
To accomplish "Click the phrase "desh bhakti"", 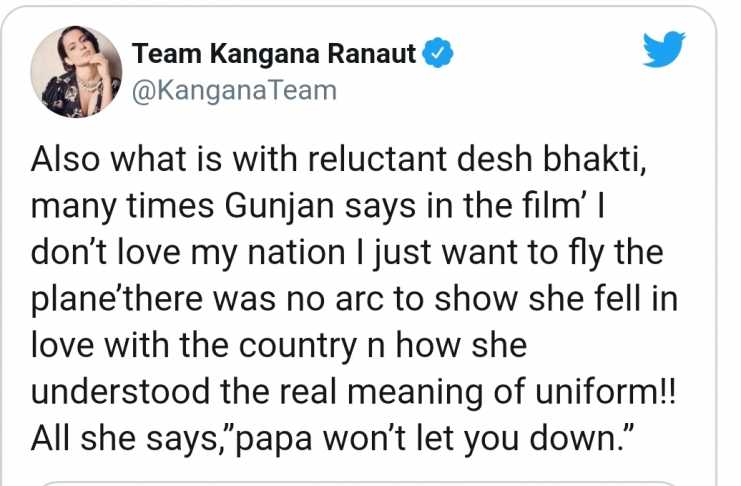I will pos(551,159).
